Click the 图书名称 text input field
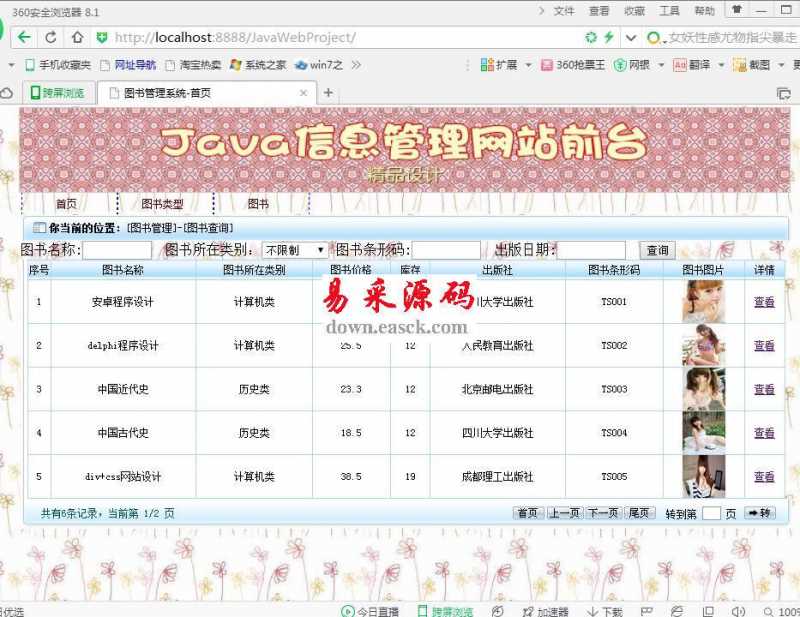 tap(117, 250)
